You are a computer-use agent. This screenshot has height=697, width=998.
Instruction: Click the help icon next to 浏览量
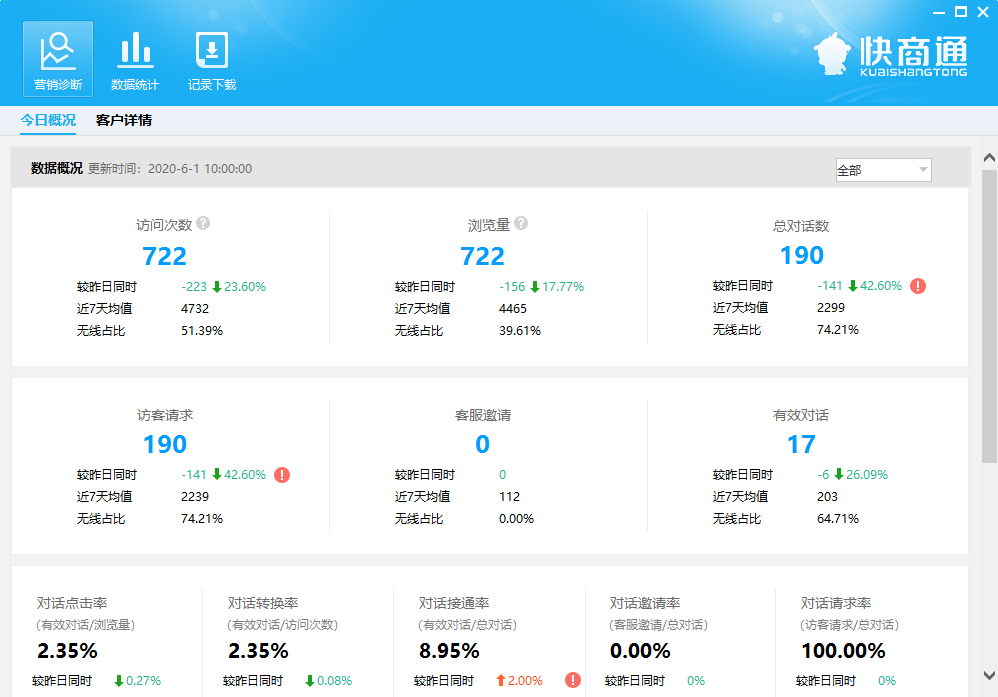tap(521, 224)
